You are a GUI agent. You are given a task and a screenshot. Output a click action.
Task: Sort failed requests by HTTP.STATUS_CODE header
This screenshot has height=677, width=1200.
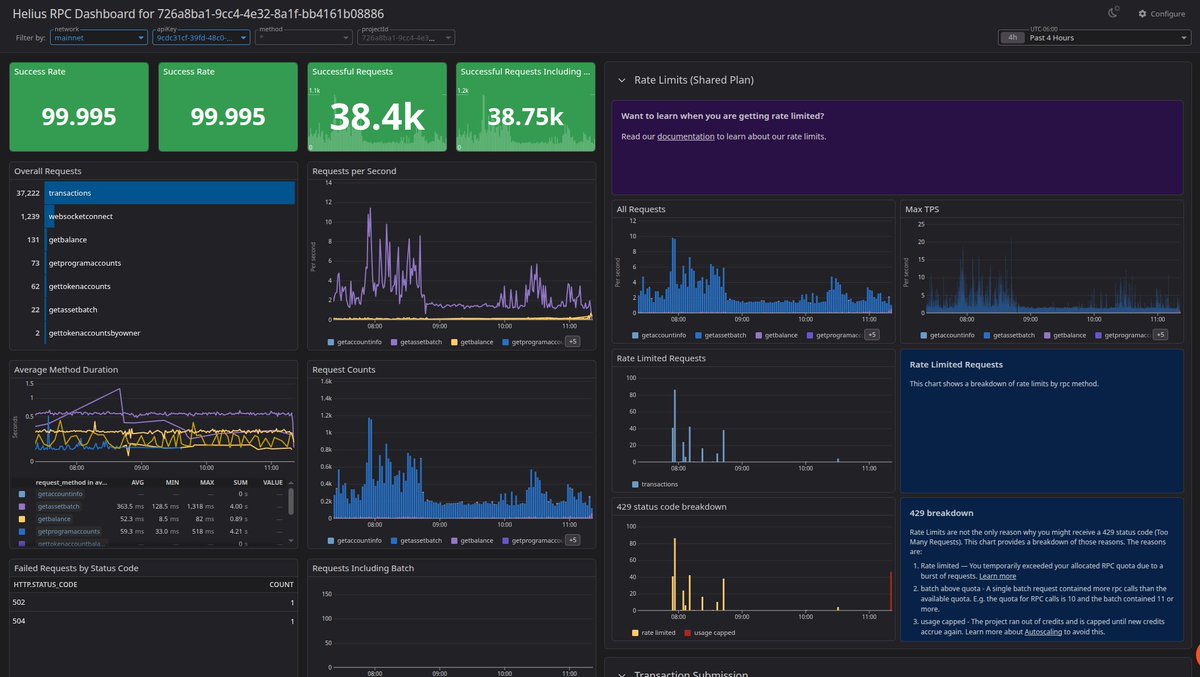(45, 584)
